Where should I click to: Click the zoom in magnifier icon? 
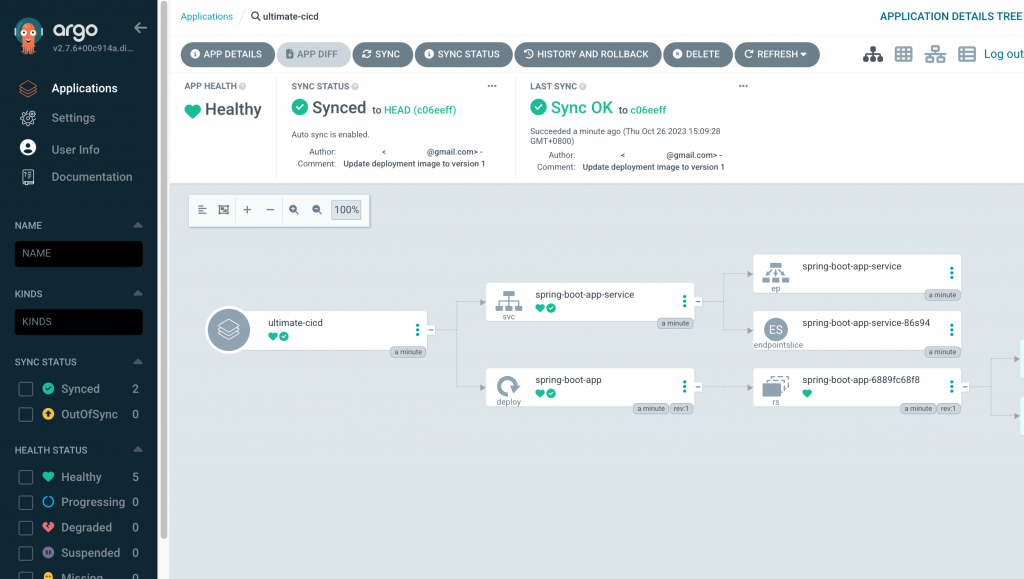(294, 210)
